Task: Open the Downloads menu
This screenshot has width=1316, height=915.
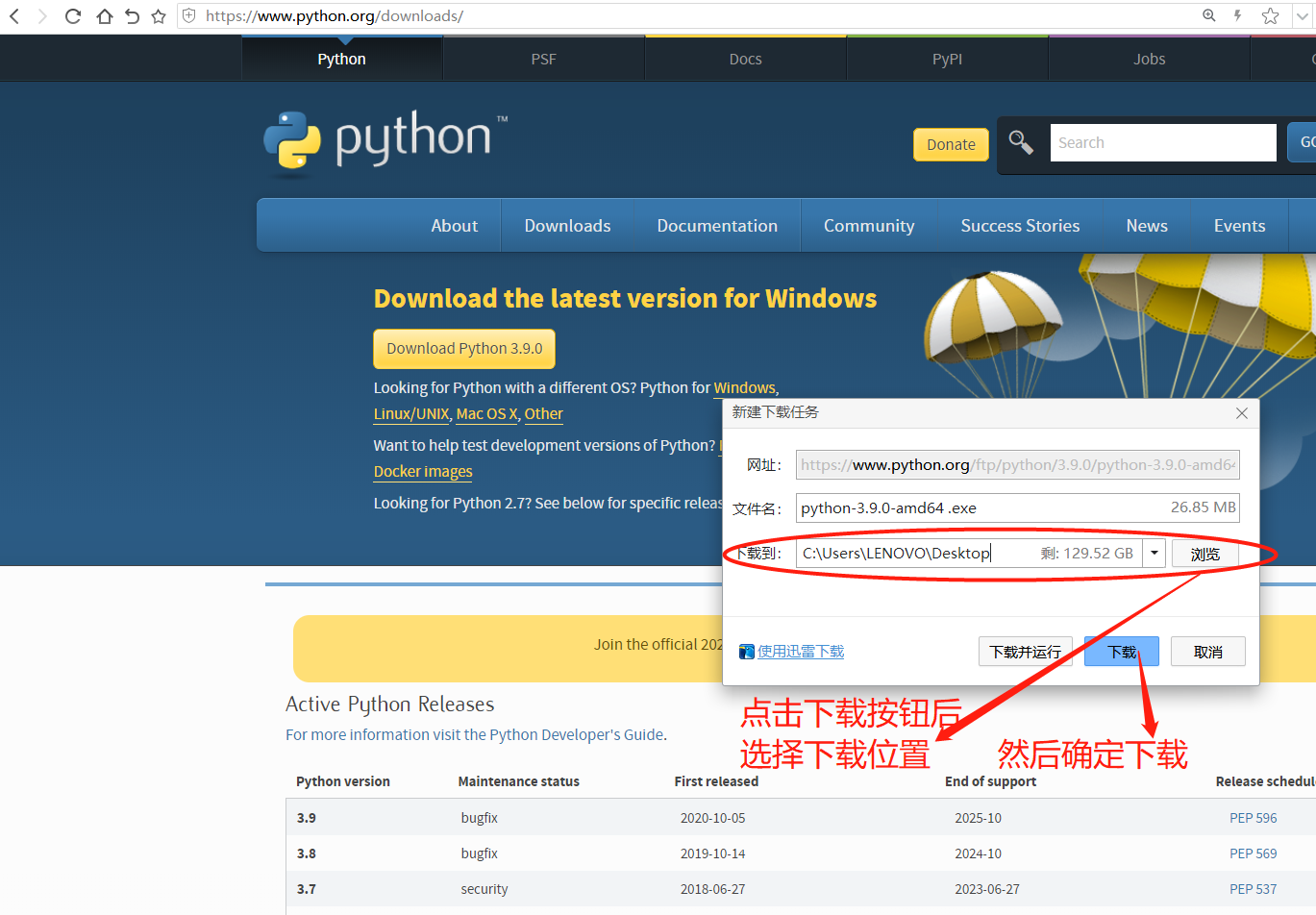Action: (568, 226)
